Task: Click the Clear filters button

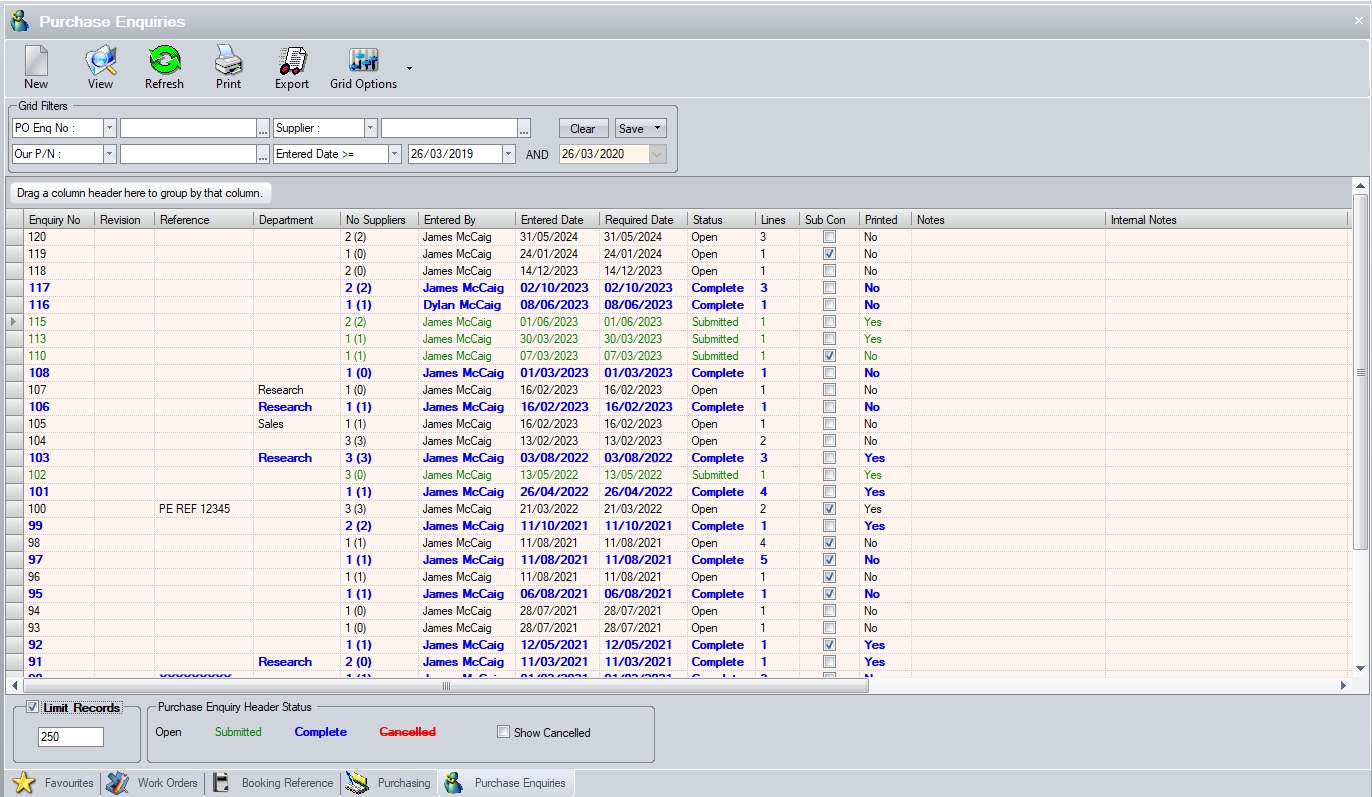Action: pyautogui.click(x=582, y=129)
